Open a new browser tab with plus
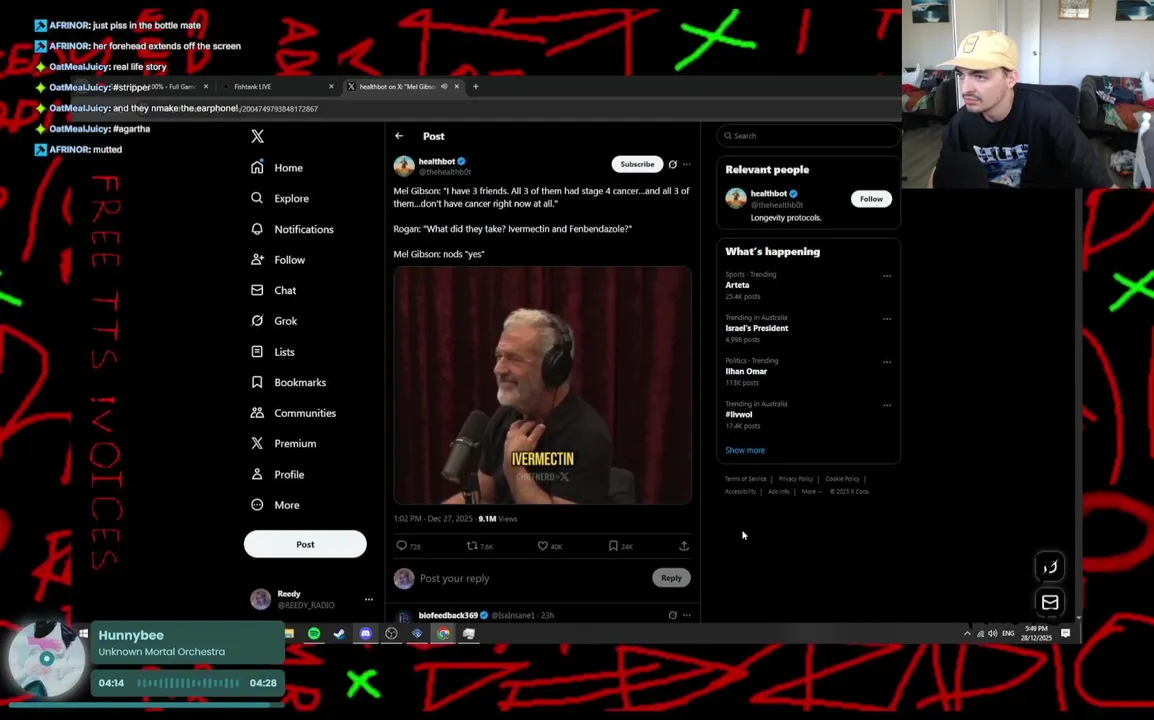 (475, 86)
